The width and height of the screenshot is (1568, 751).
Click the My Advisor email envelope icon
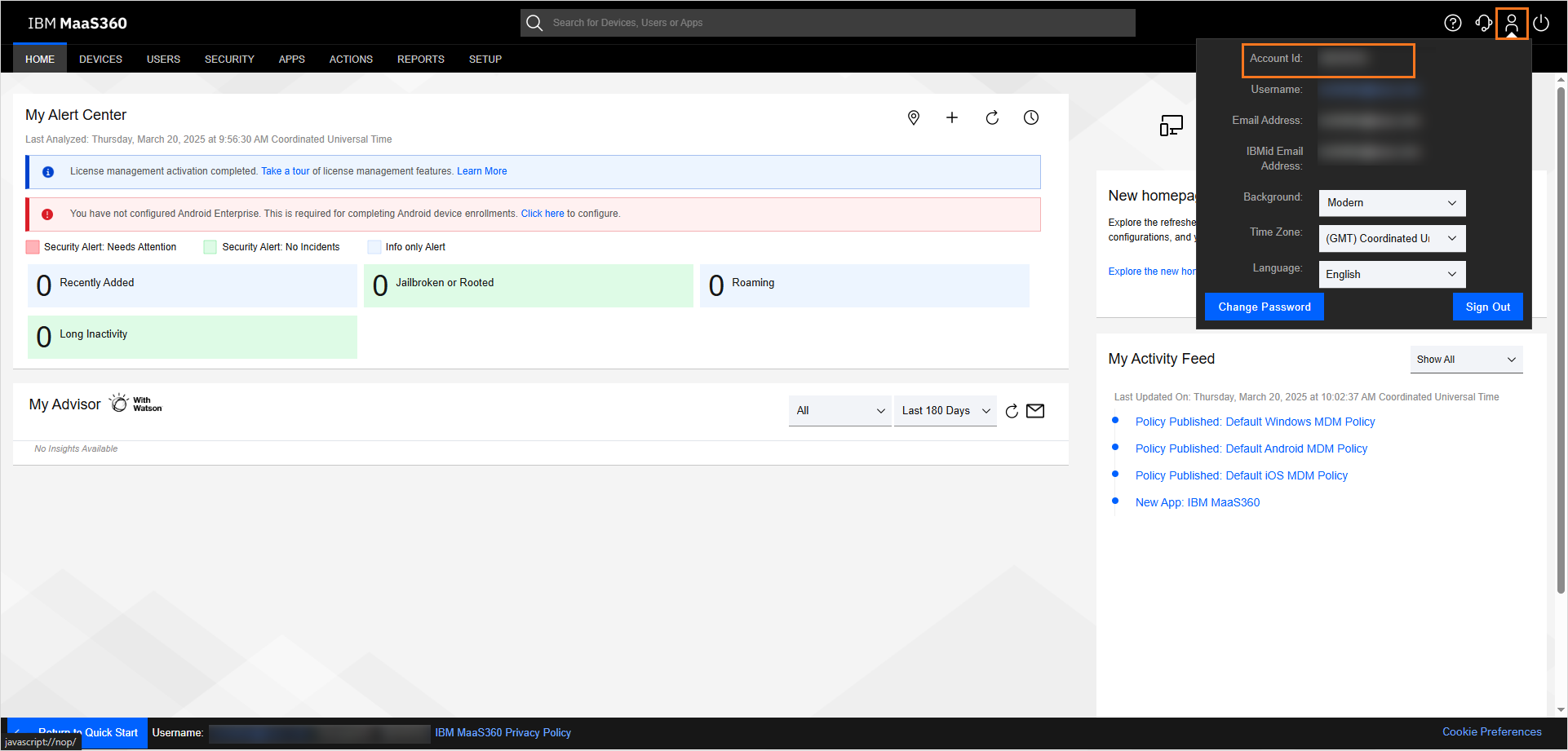[x=1035, y=411]
